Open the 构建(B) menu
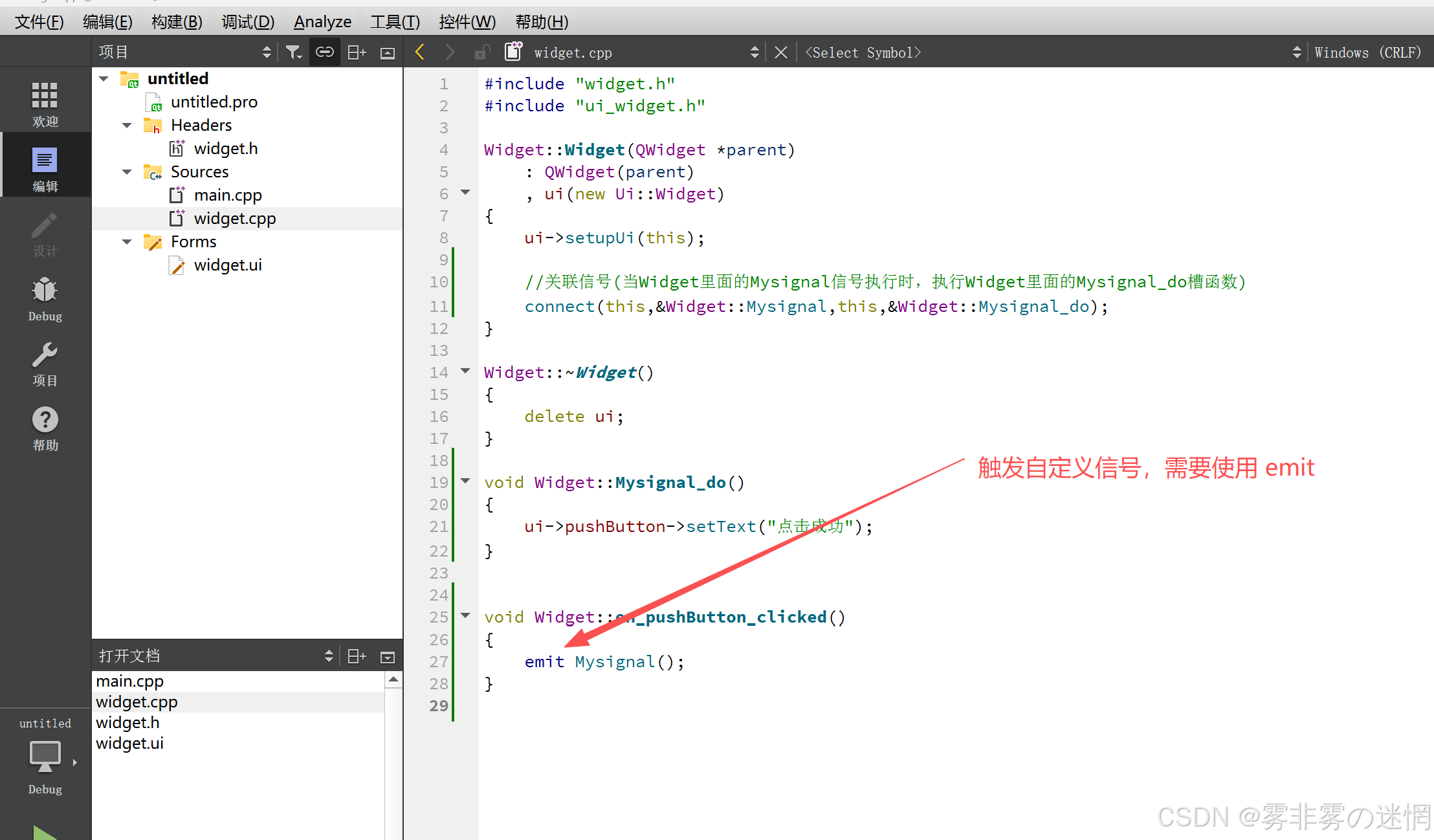 click(x=177, y=22)
